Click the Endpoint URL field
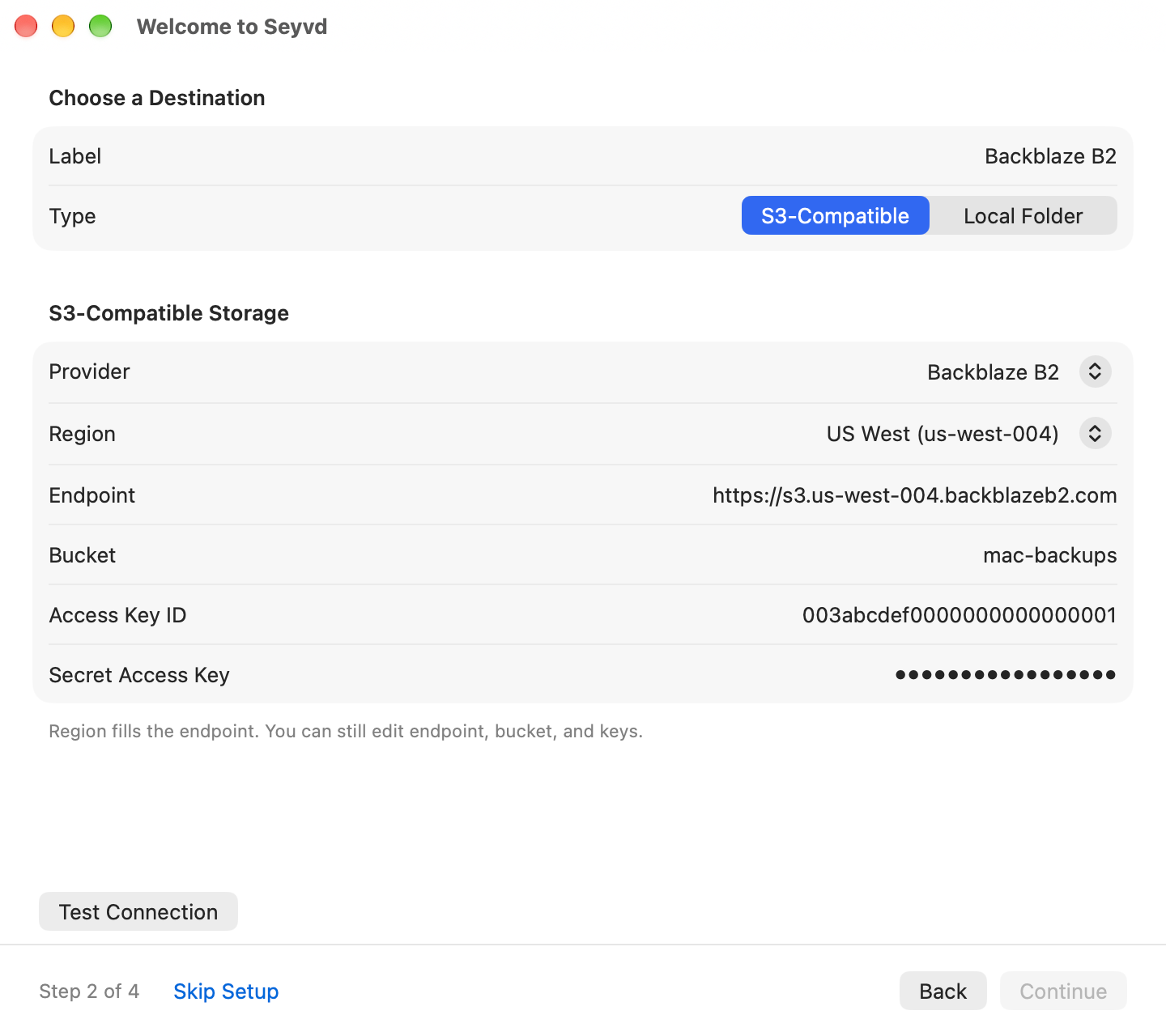The width and height of the screenshot is (1166, 1036). [x=914, y=495]
